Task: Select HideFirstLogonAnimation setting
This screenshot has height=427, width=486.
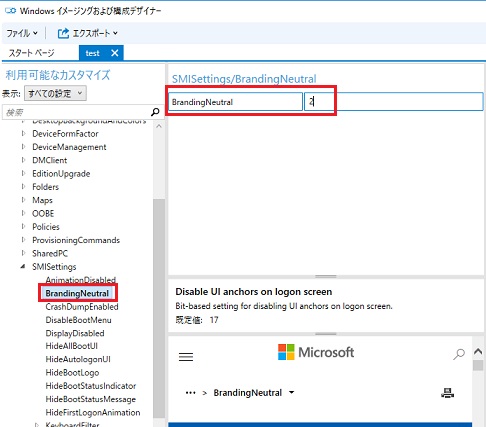Action: 93,413
